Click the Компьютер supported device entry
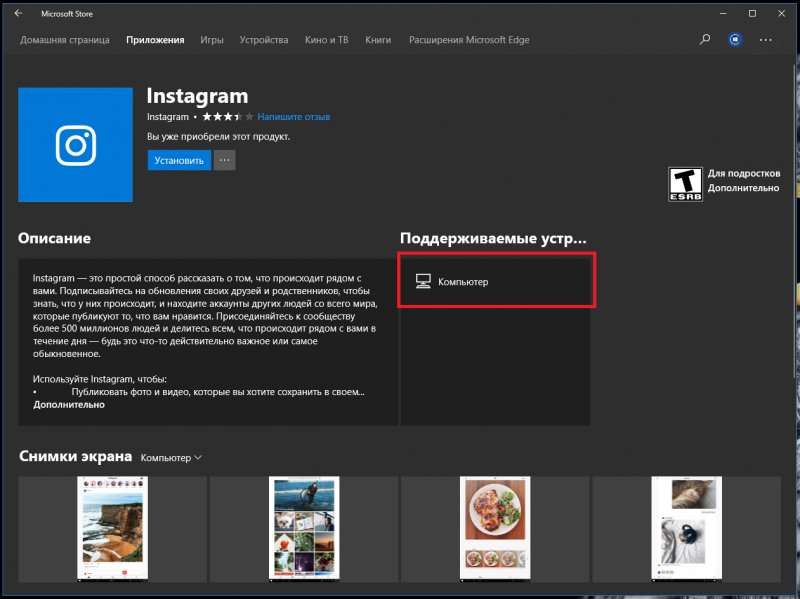Screen dimensions: 800x599 (495, 282)
